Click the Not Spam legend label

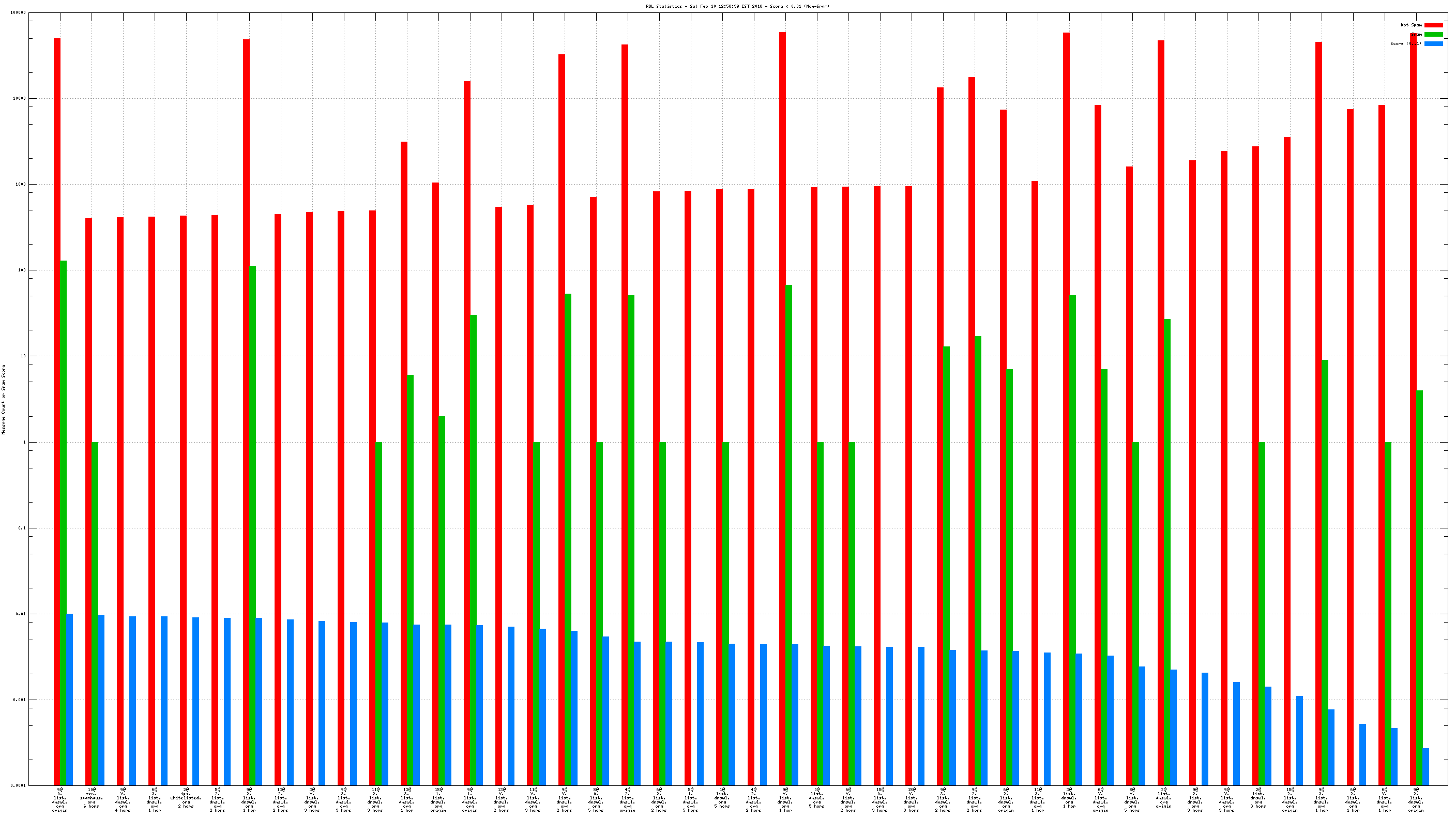pyautogui.click(x=1411, y=25)
